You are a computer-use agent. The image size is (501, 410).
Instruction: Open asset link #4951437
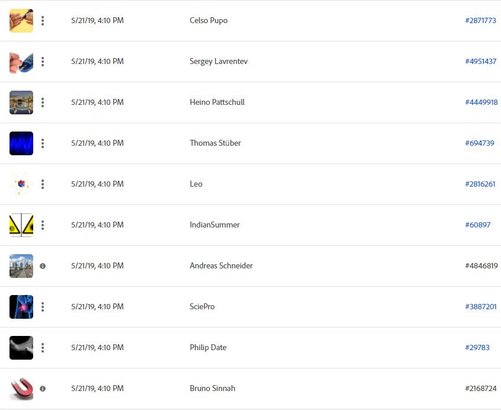(481, 61)
